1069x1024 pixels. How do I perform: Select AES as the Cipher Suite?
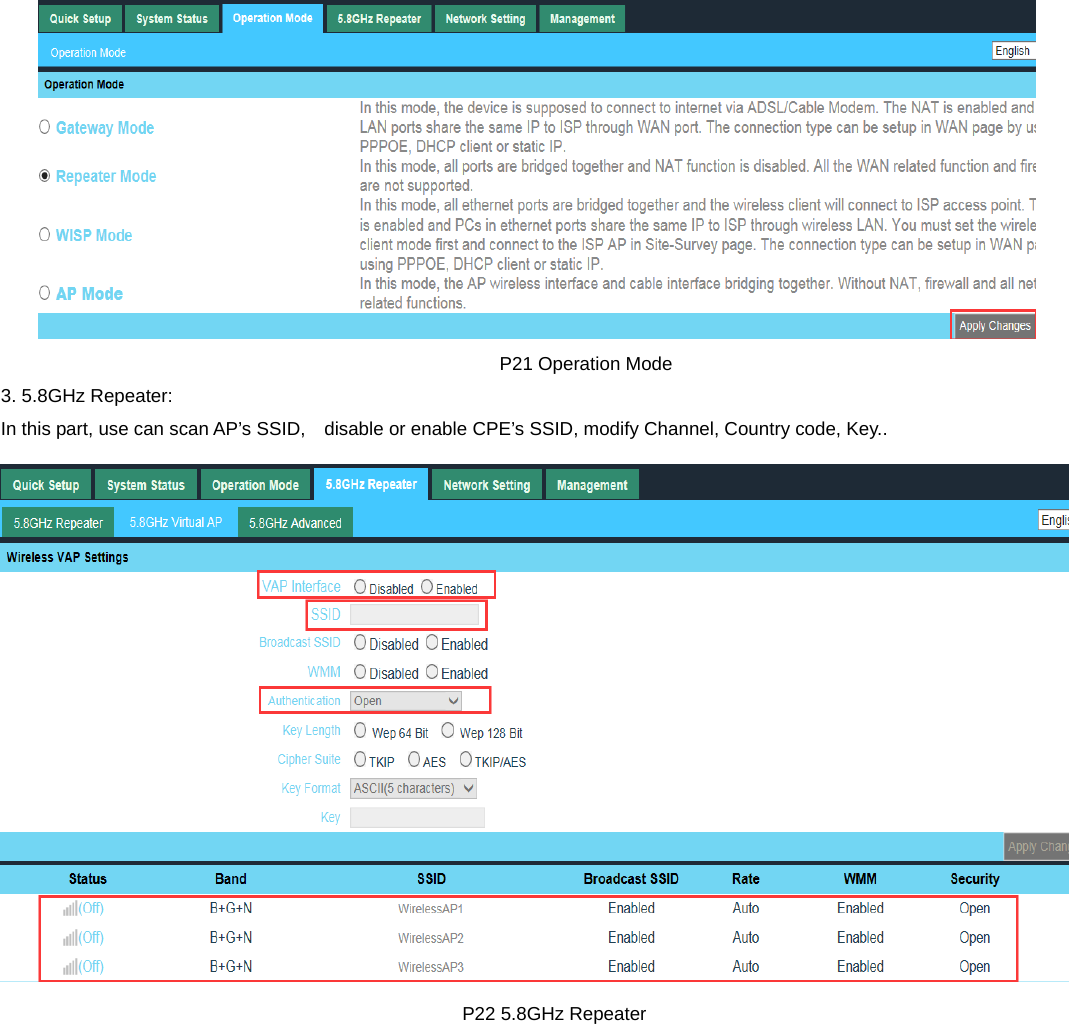tap(414, 760)
